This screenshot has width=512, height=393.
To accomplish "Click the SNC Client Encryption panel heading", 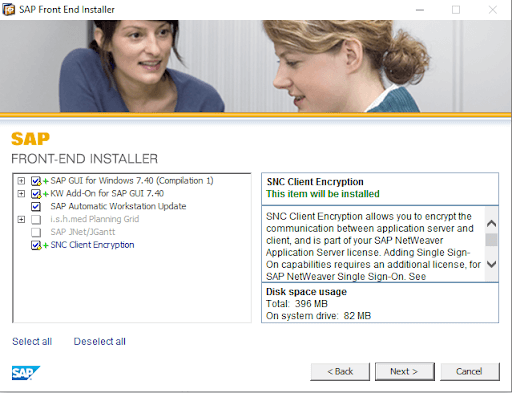I will [x=315, y=182].
